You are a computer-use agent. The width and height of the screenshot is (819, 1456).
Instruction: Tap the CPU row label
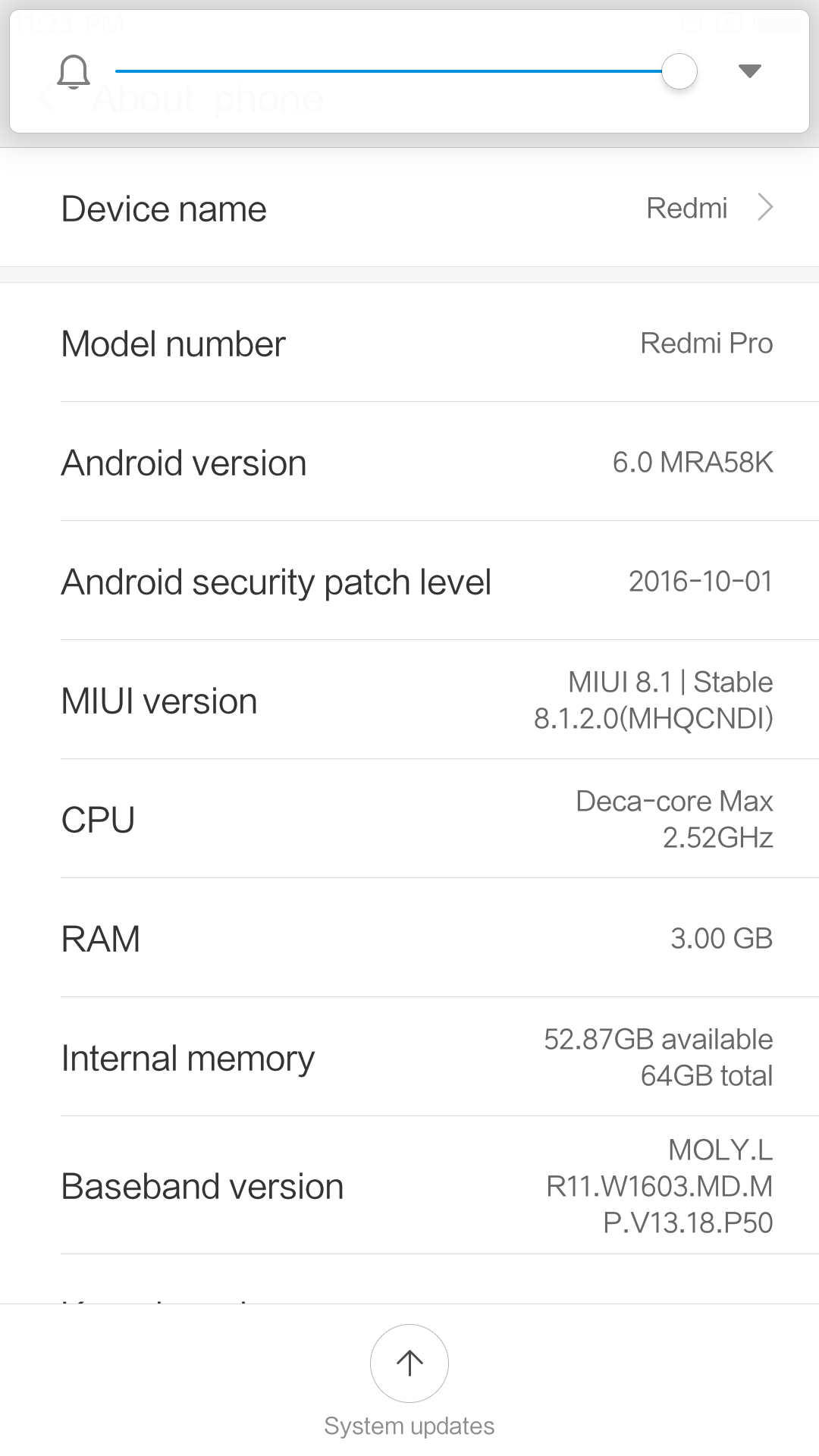[98, 821]
